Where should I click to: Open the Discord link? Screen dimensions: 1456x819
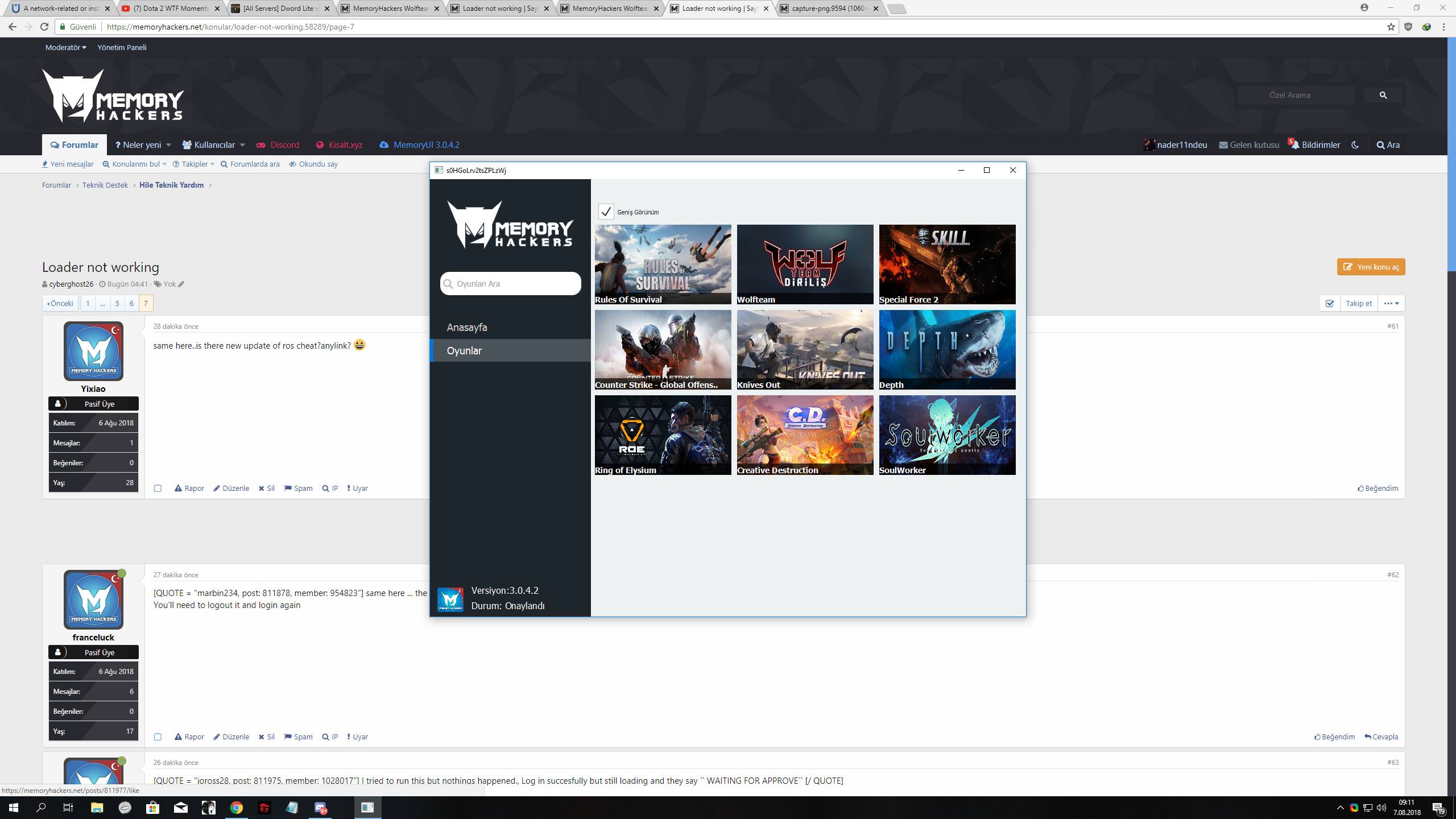[x=278, y=145]
